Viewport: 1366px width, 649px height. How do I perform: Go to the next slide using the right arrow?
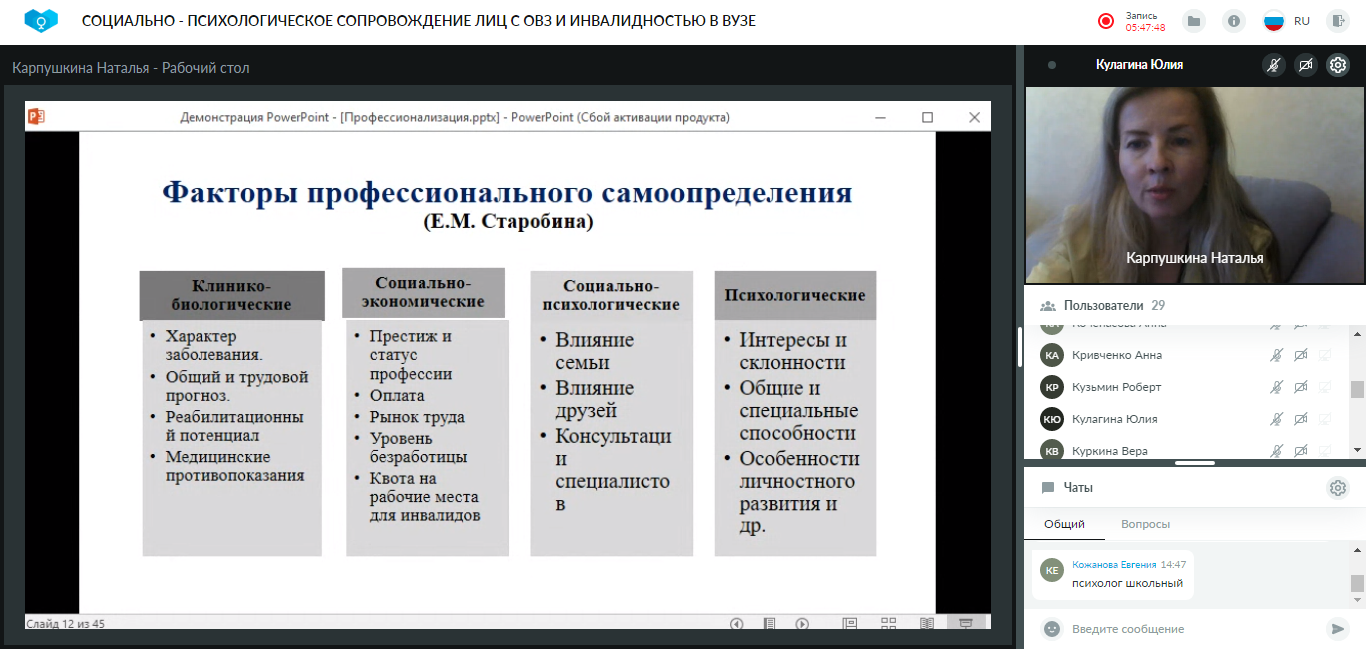point(802,623)
